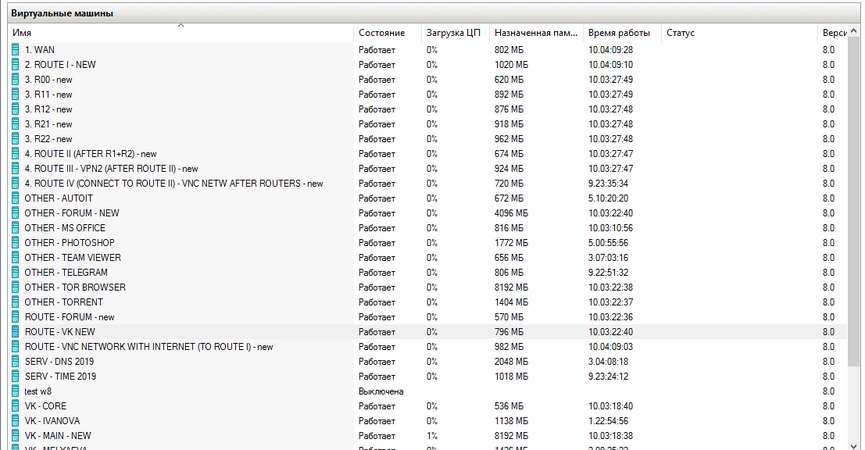Click the icon for OTHER - TELEGRAM machine
Viewport: 865px width, 450px height.
coord(15,272)
